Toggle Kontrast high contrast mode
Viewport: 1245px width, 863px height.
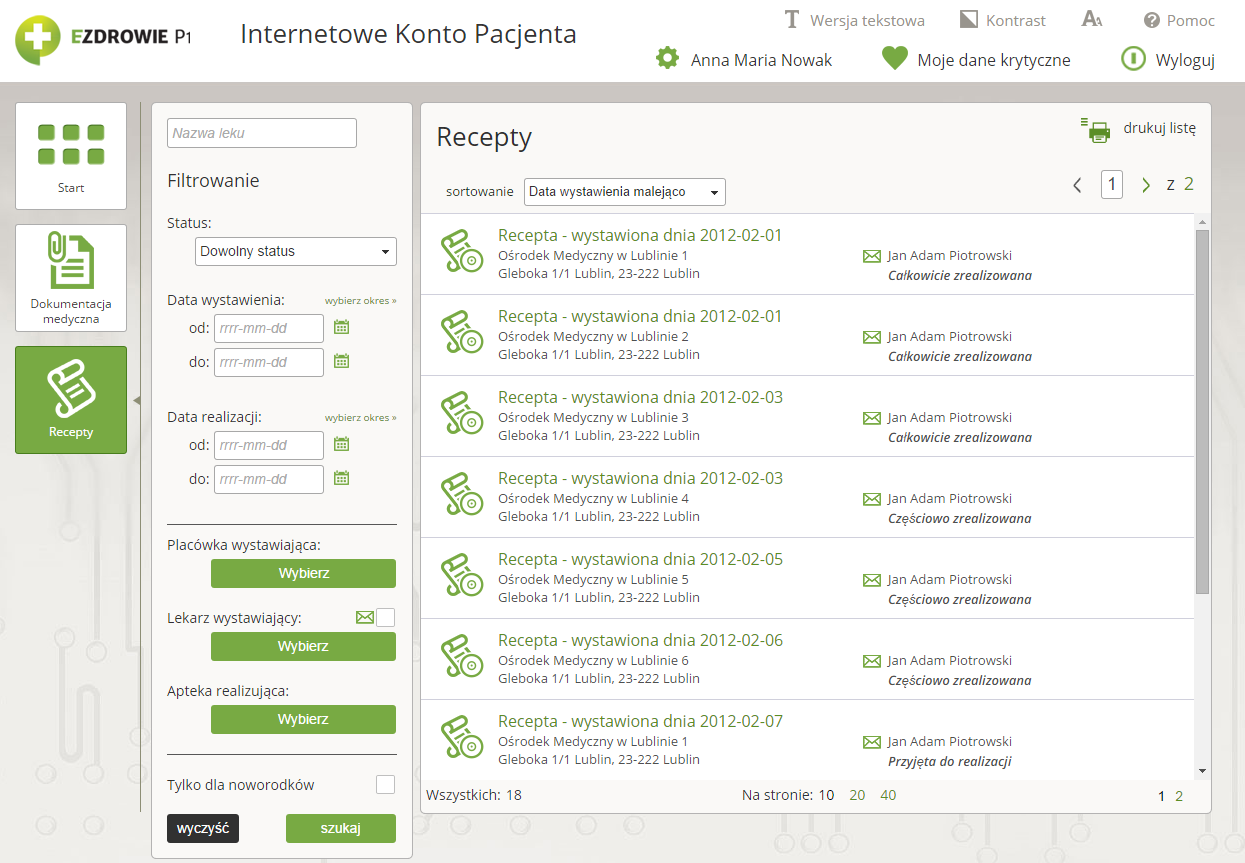[x=1003, y=20]
